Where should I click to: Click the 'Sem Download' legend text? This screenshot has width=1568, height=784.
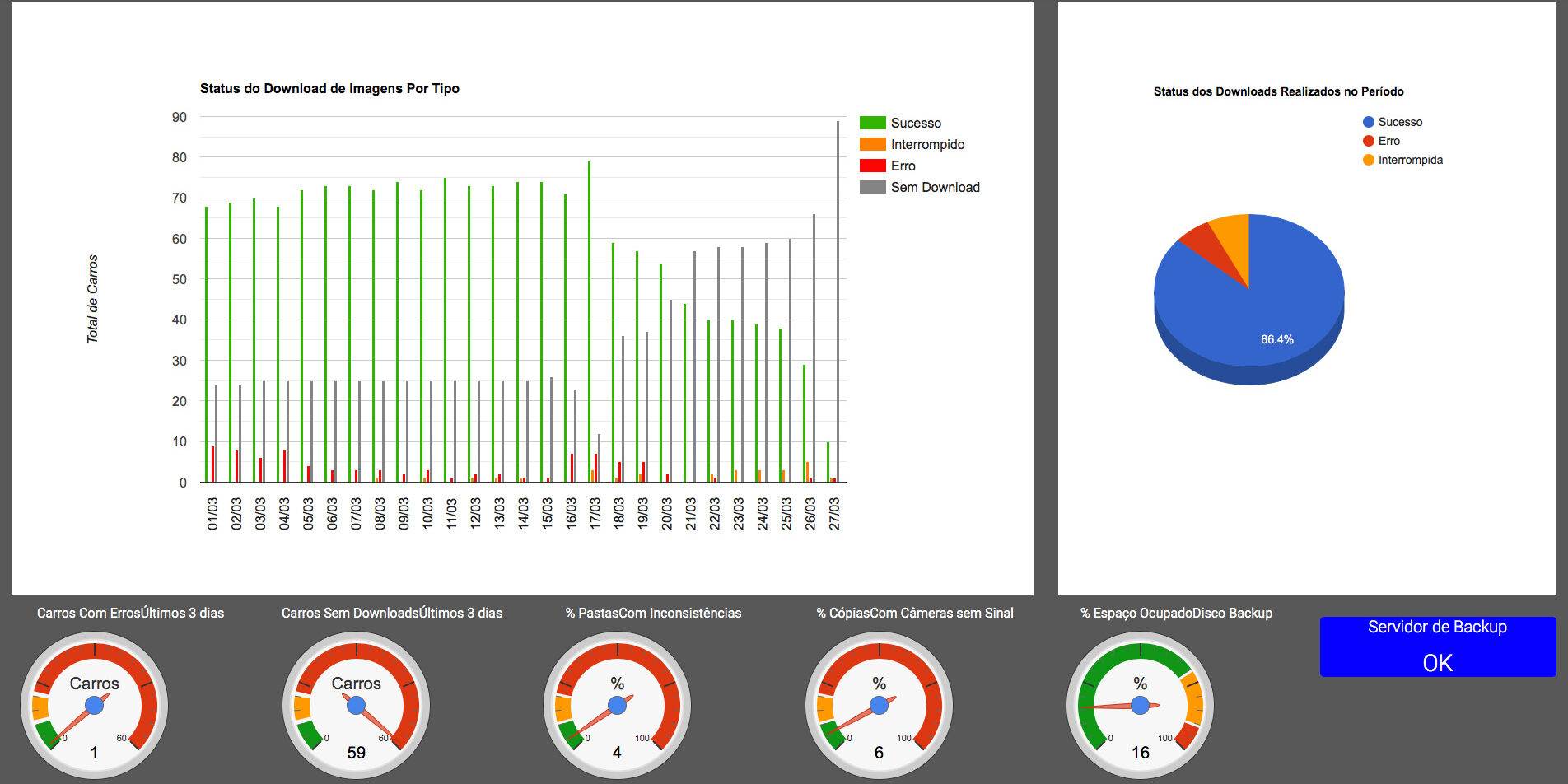(x=935, y=187)
